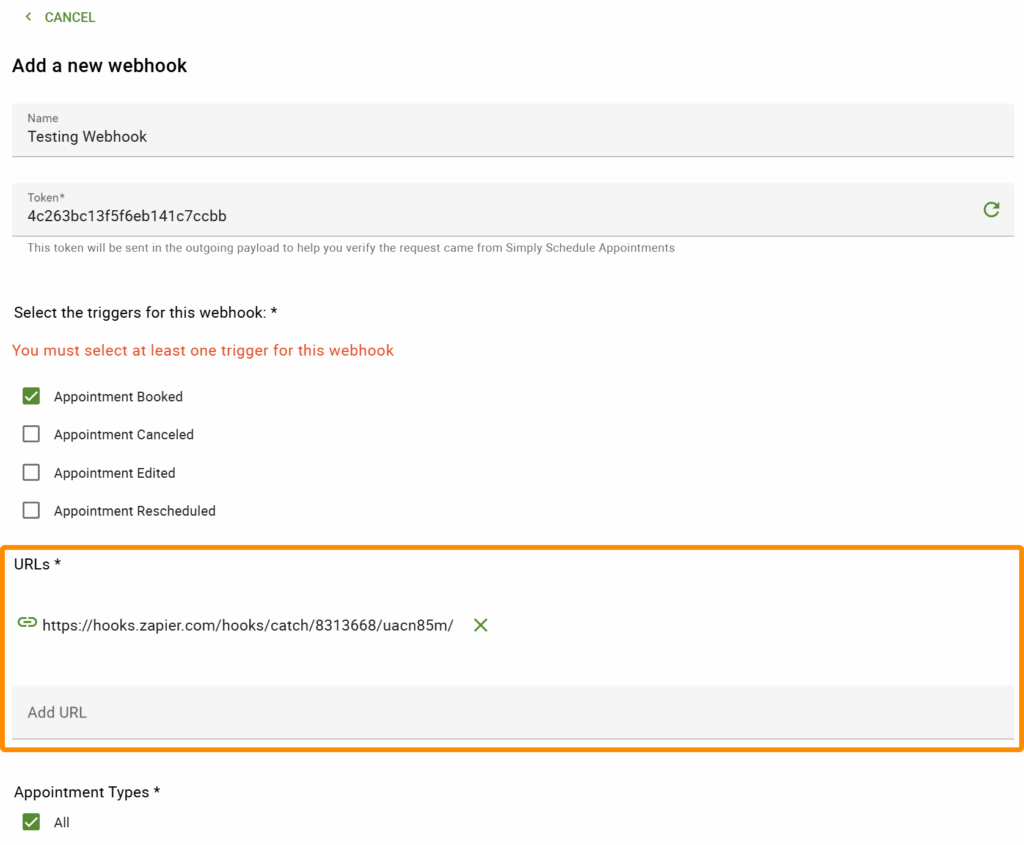1024x845 pixels.
Task: Select the refresh icon in the Token field
Action: [991, 210]
